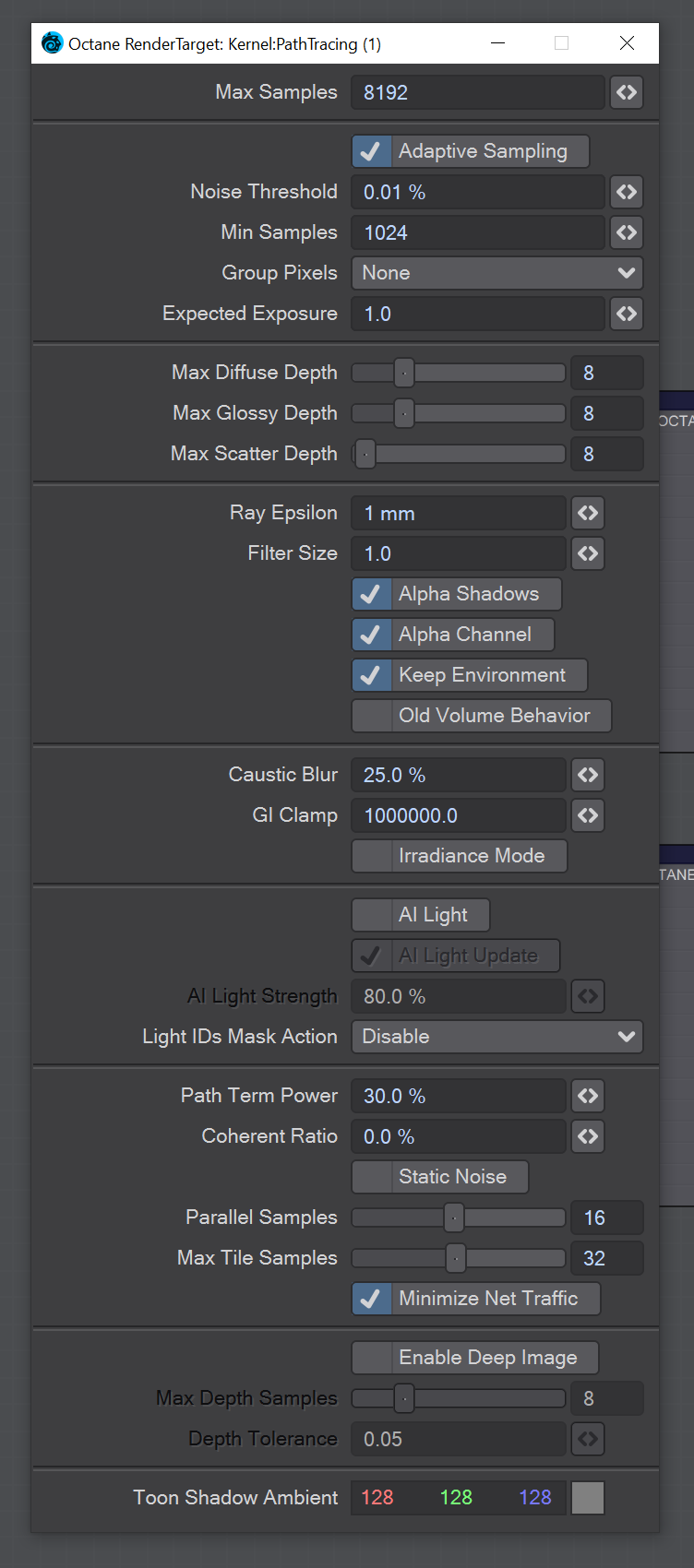Click the Coherent Ratio value field

click(458, 1136)
